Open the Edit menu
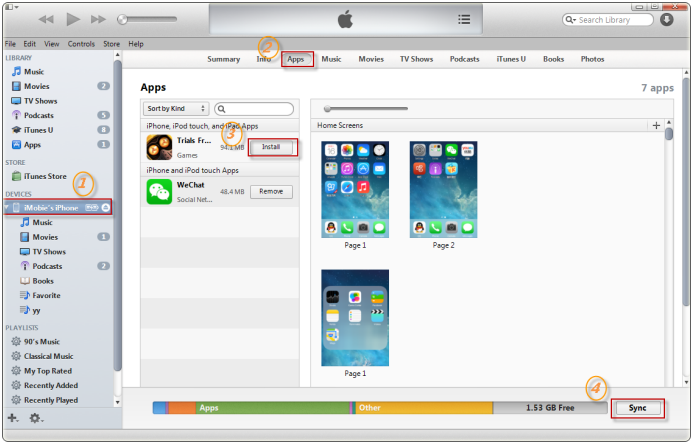 click(30, 44)
